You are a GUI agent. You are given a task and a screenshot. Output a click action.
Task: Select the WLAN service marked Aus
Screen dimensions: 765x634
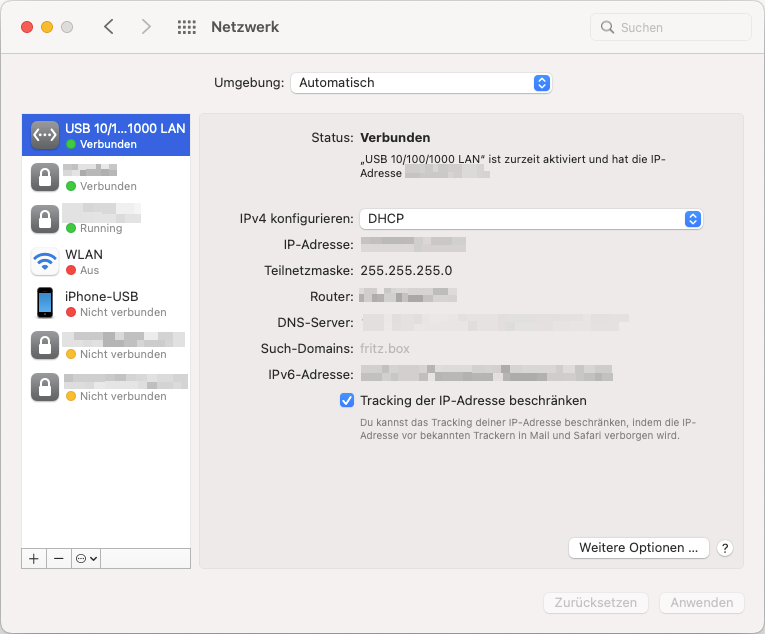coord(110,262)
